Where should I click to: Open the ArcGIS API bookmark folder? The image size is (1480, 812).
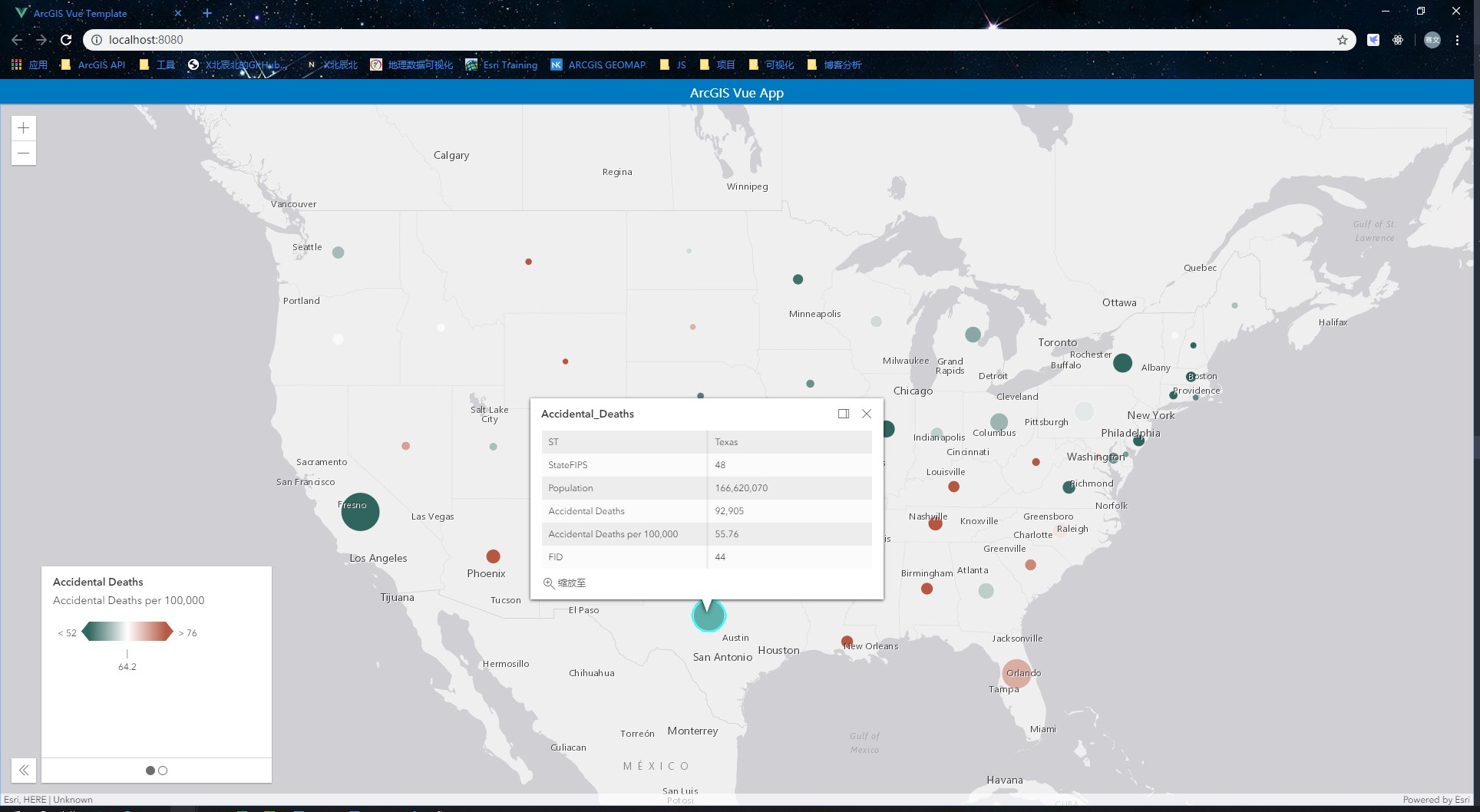coord(93,64)
